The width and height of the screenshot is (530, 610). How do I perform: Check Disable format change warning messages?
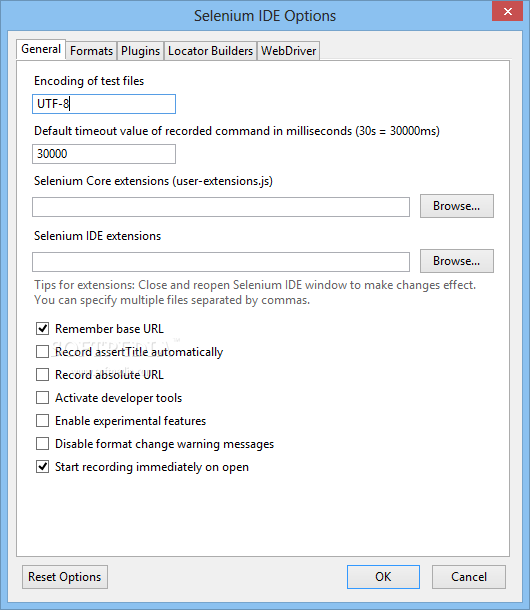(42, 443)
